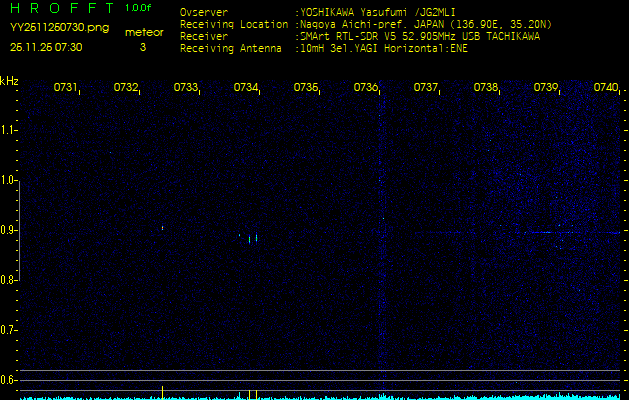This screenshot has height=400, width=629.
Task: Click the 0739 time marker
Action: click(x=545, y=87)
